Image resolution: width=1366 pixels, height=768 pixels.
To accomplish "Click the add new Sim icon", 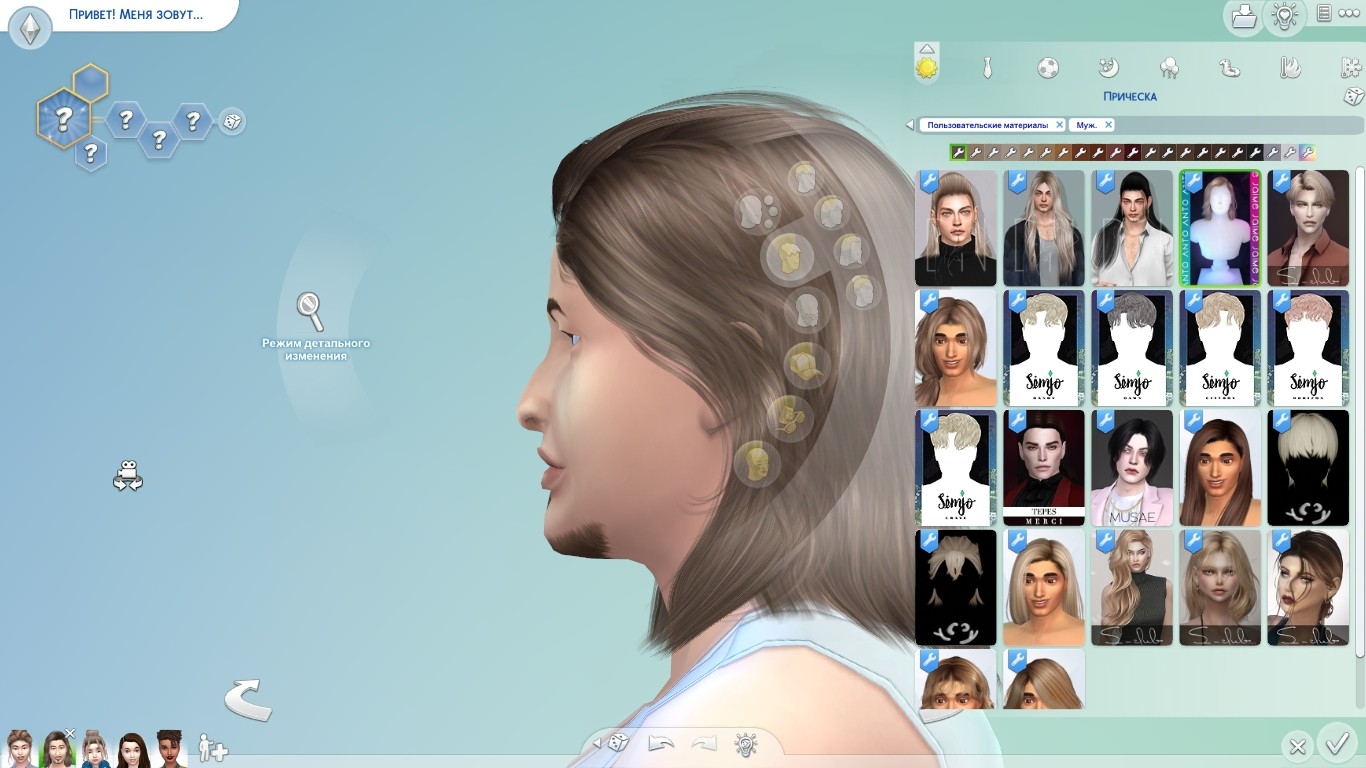I will 212,748.
